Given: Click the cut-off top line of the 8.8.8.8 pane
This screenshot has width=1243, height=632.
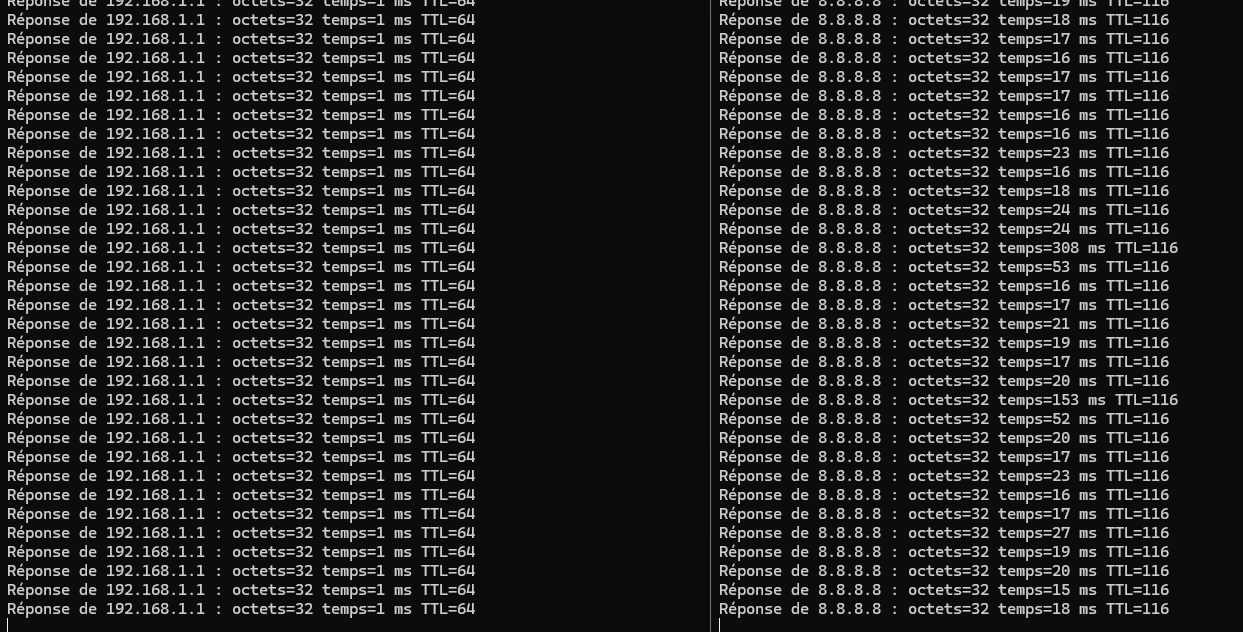Looking at the screenshot, I should click(944, 4).
